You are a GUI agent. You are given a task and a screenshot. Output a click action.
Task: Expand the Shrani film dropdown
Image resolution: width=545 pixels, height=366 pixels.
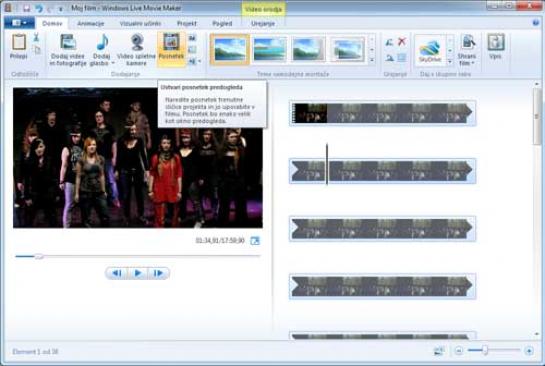473,63
